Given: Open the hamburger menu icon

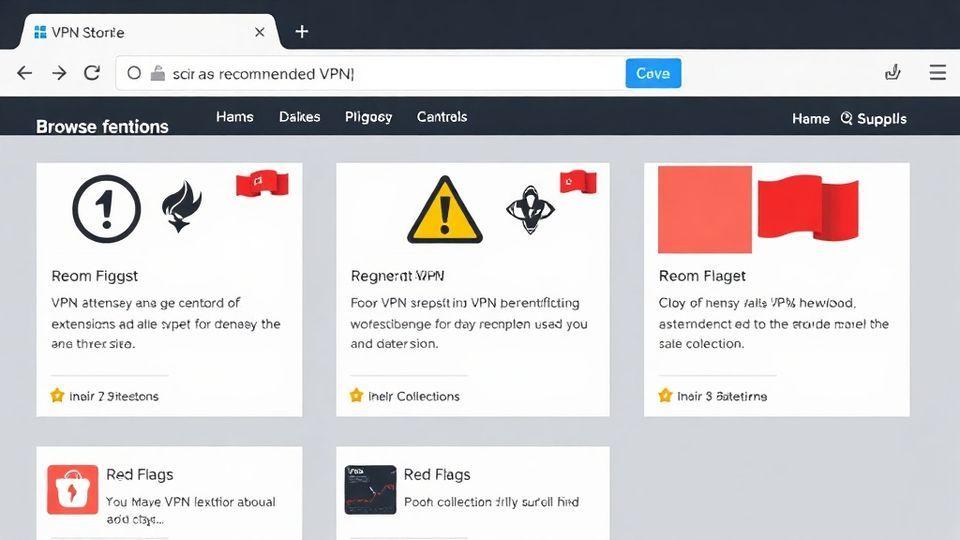Looking at the screenshot, I should tap(937, 73).
